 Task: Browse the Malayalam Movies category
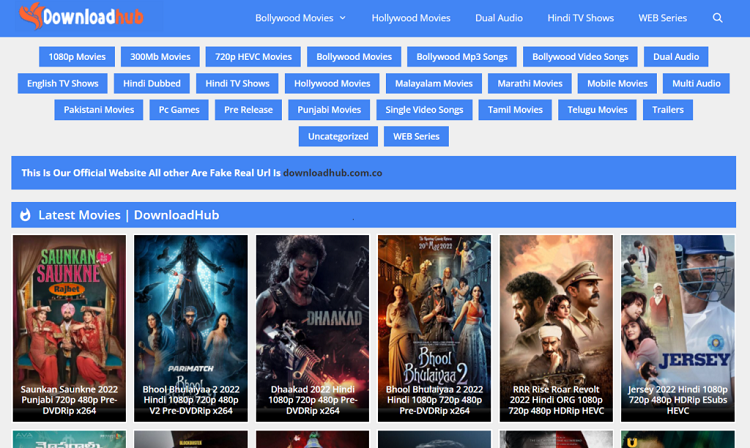pyautogui.click(x=434, y=84)
